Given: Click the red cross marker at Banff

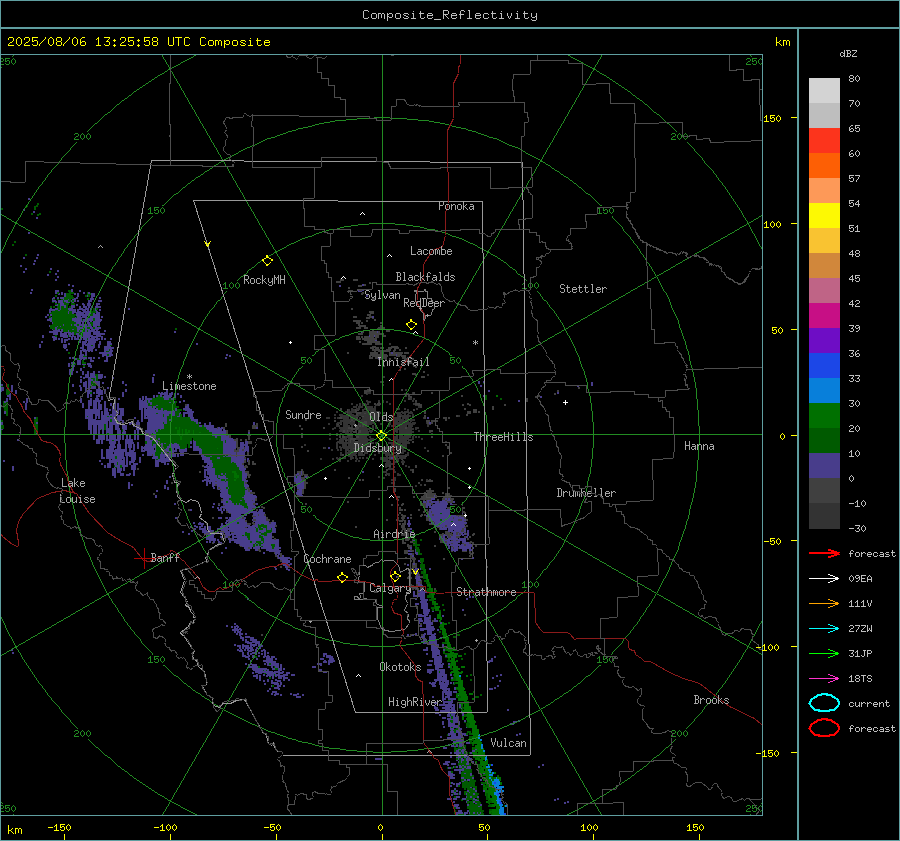Looking at the screenshot, I should (143, 558).
